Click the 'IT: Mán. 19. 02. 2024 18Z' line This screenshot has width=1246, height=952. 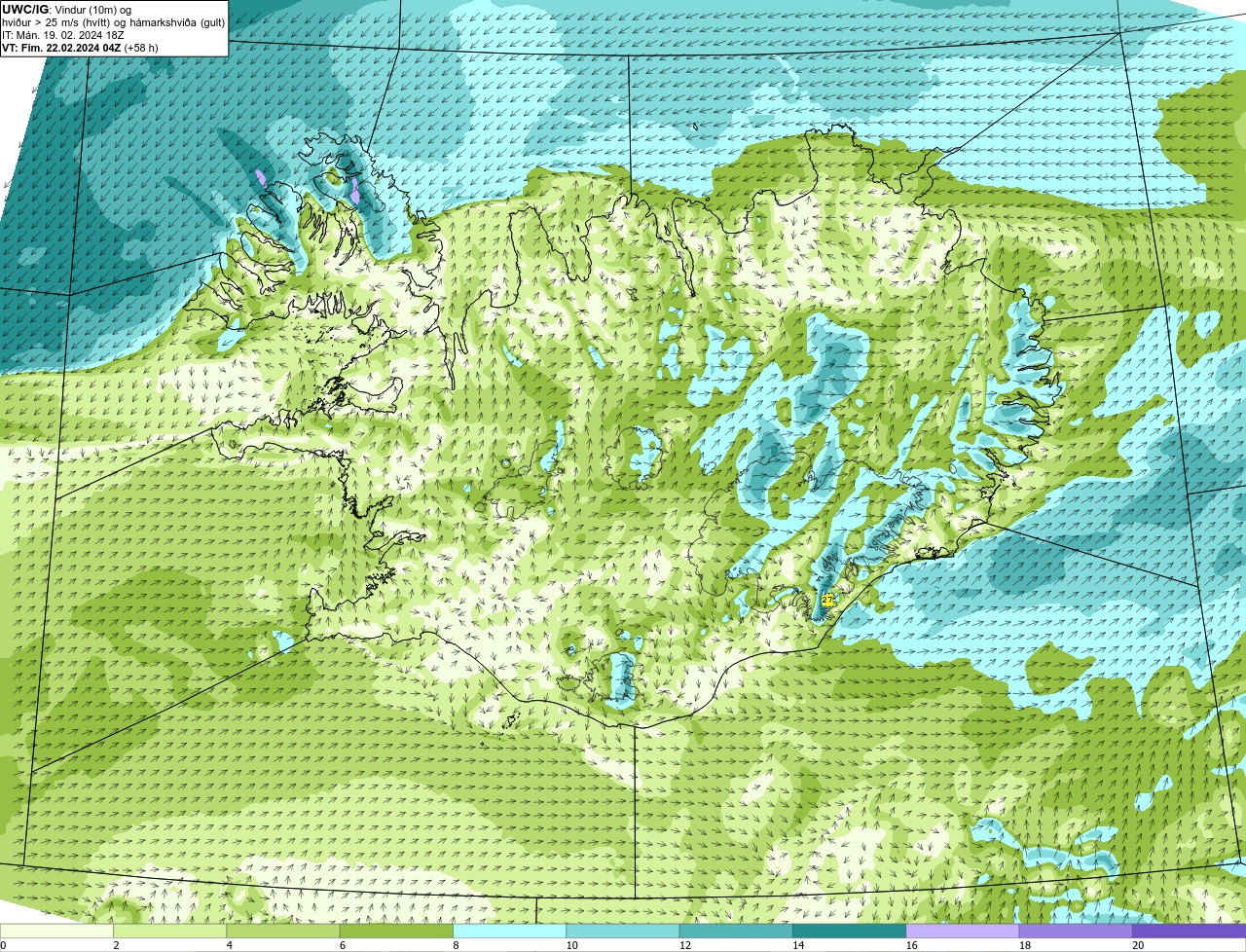pos(63,34)
